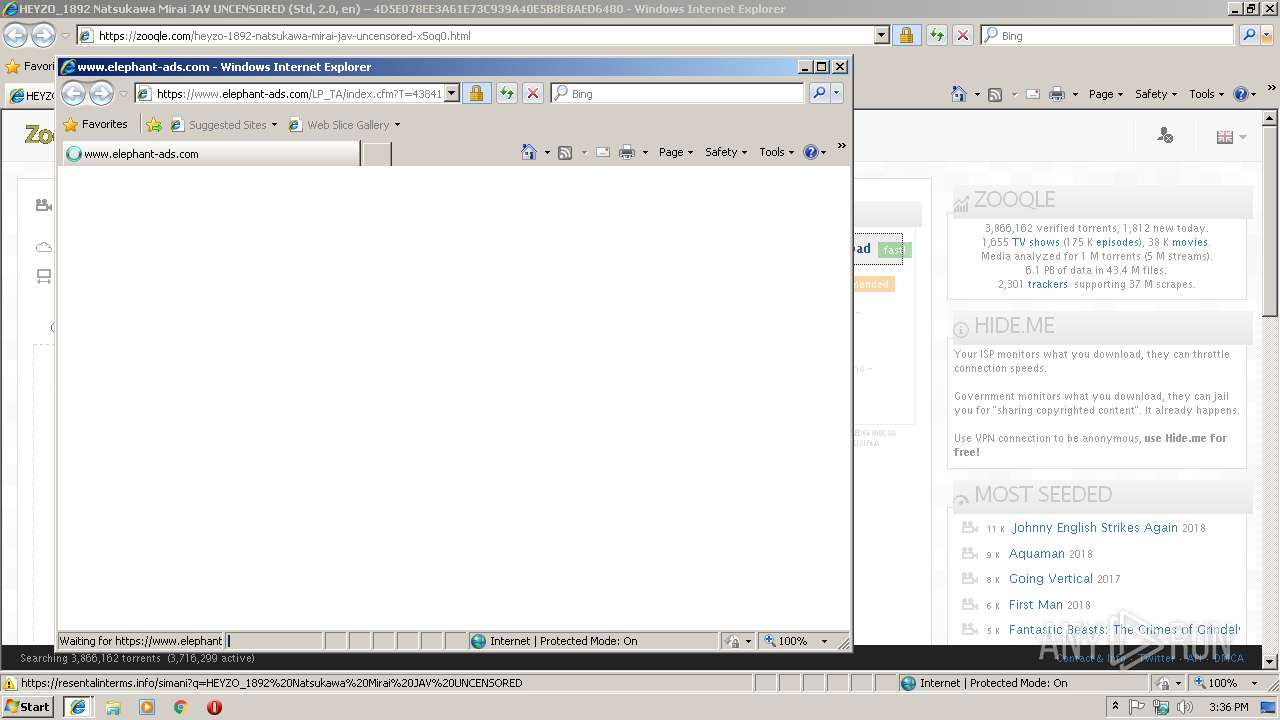Open Tools menu in main IE window

[x=1207, y=94]
